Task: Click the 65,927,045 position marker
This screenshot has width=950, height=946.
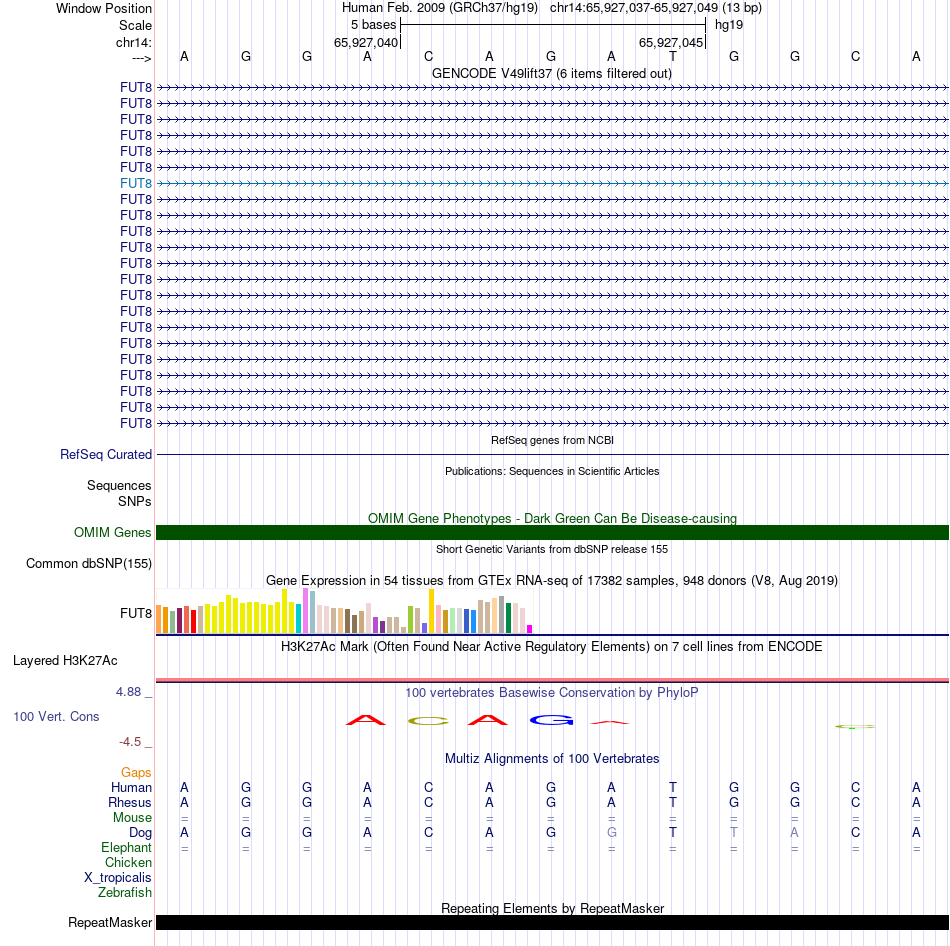Action: 671,42
